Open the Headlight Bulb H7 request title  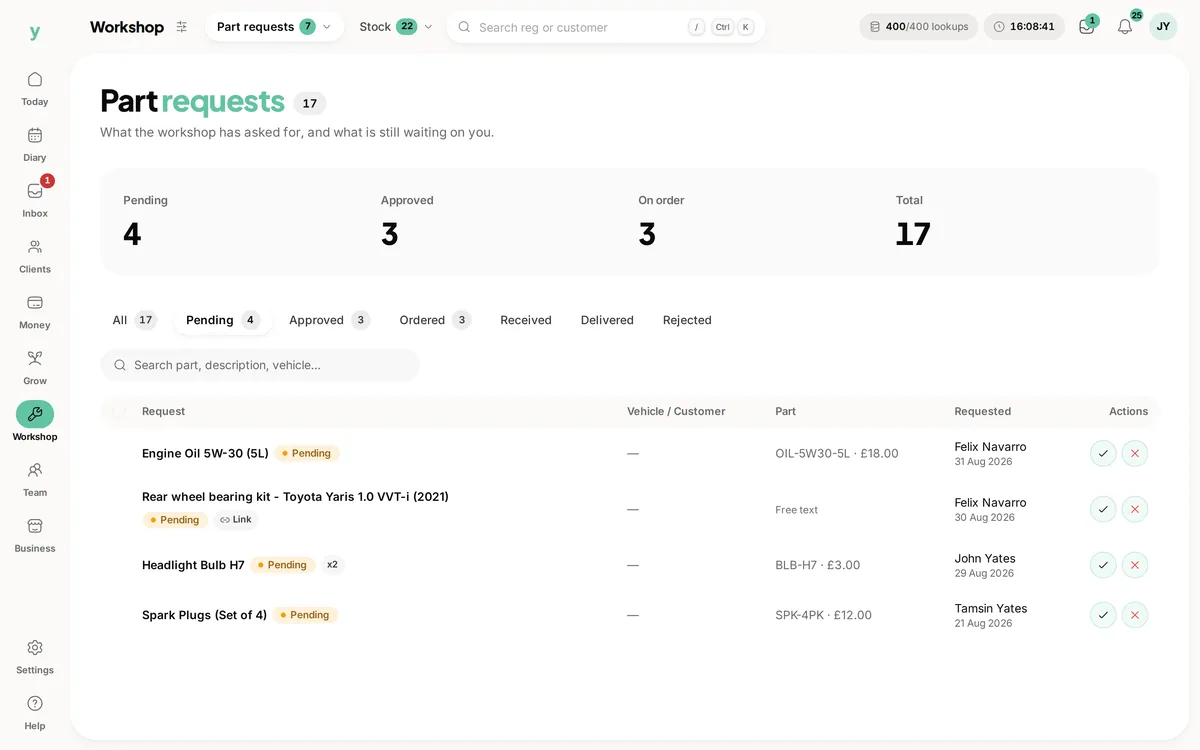click(193, 565)
